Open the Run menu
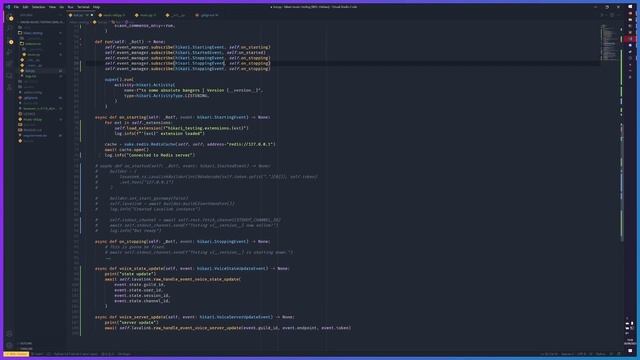640x360 pixels. coord(70,7)
